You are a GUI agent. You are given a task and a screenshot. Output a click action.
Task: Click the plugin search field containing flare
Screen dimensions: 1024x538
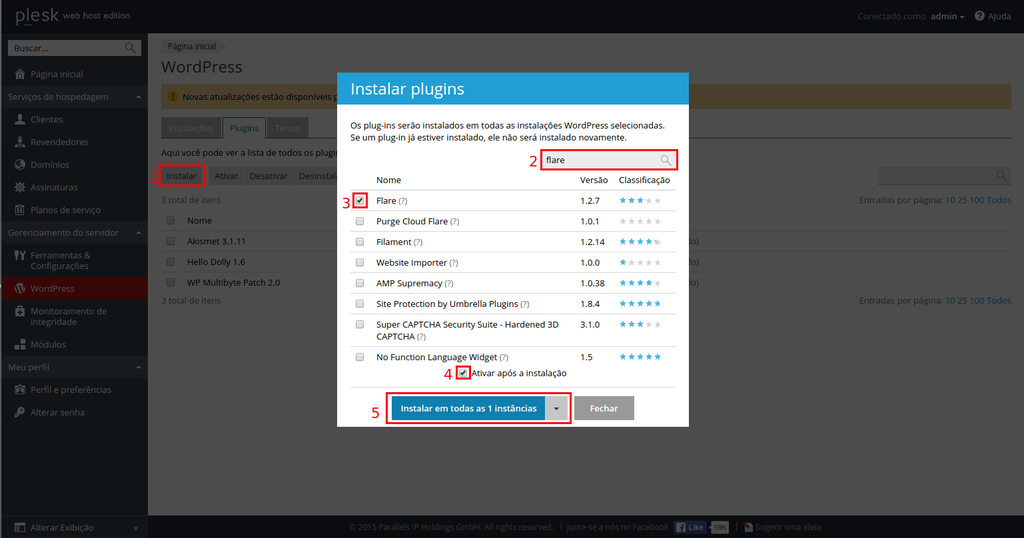point(600,160)
